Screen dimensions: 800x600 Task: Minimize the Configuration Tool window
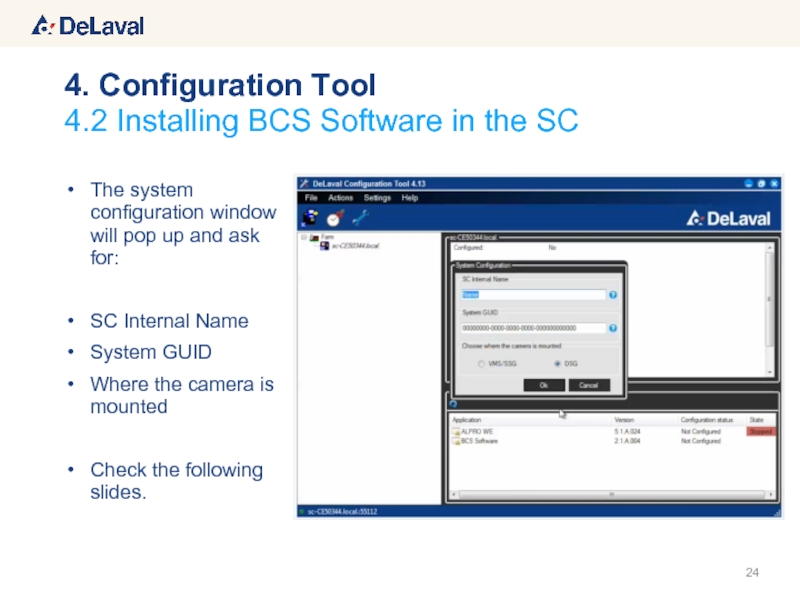(x=748, y=183)
